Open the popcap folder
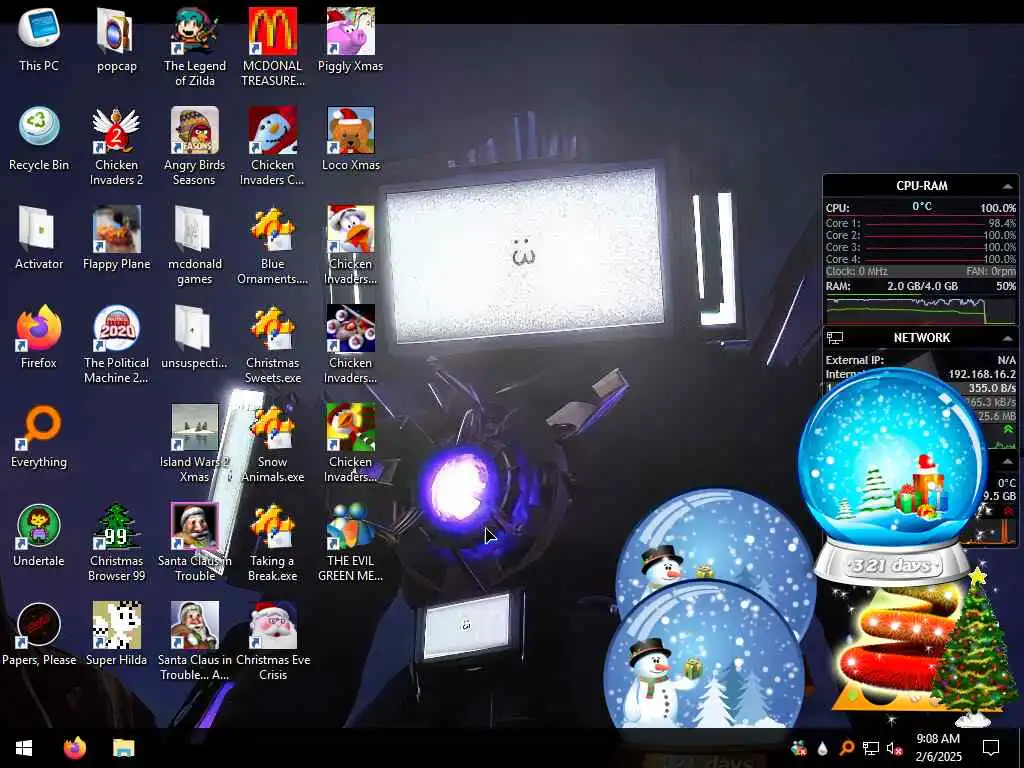The height and width of the screenshot is (768, 1024). [x=117, y=40]
